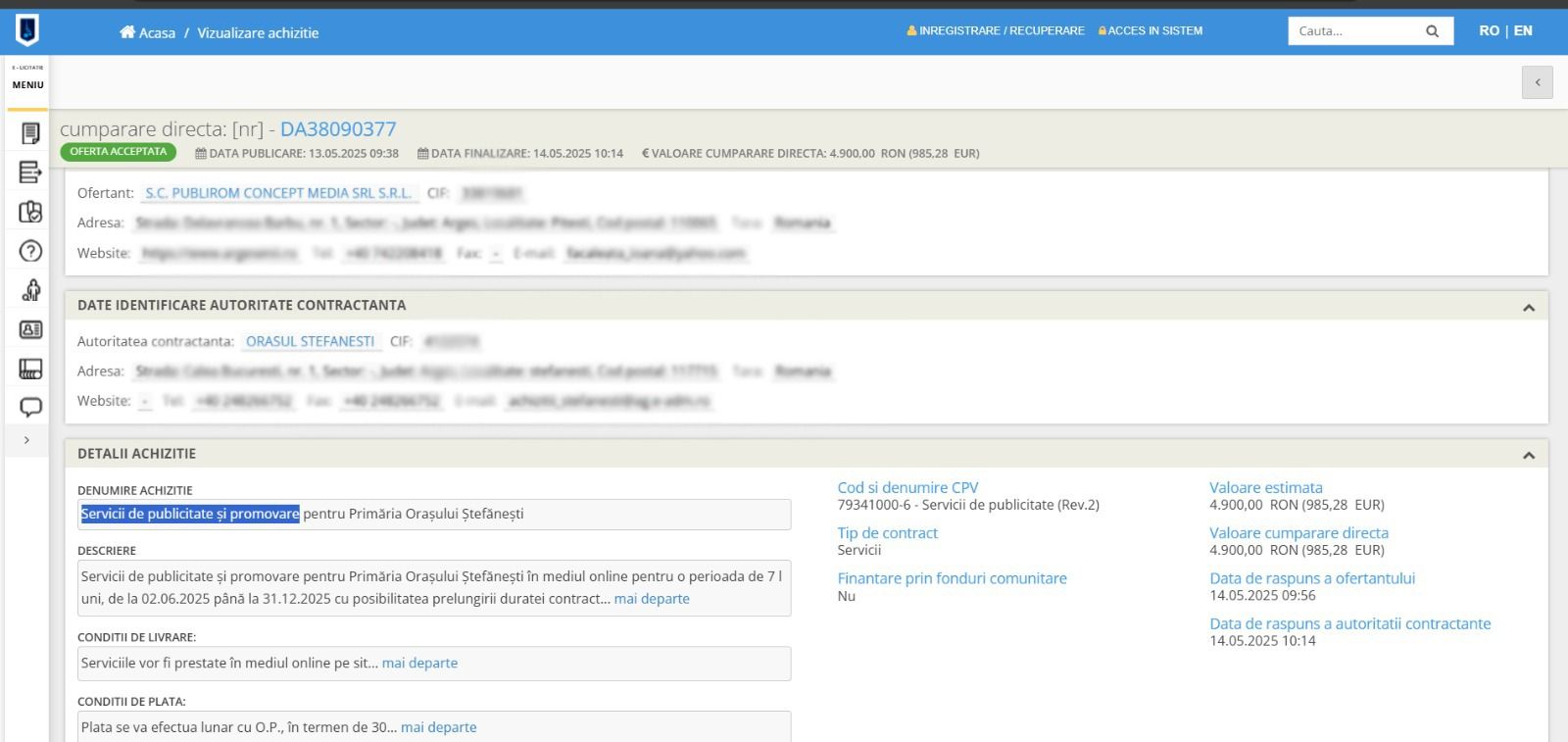This screenshot has height=742, width=1568.
Task: Open the ID card sidebar icon
Action: pos(30,329)
